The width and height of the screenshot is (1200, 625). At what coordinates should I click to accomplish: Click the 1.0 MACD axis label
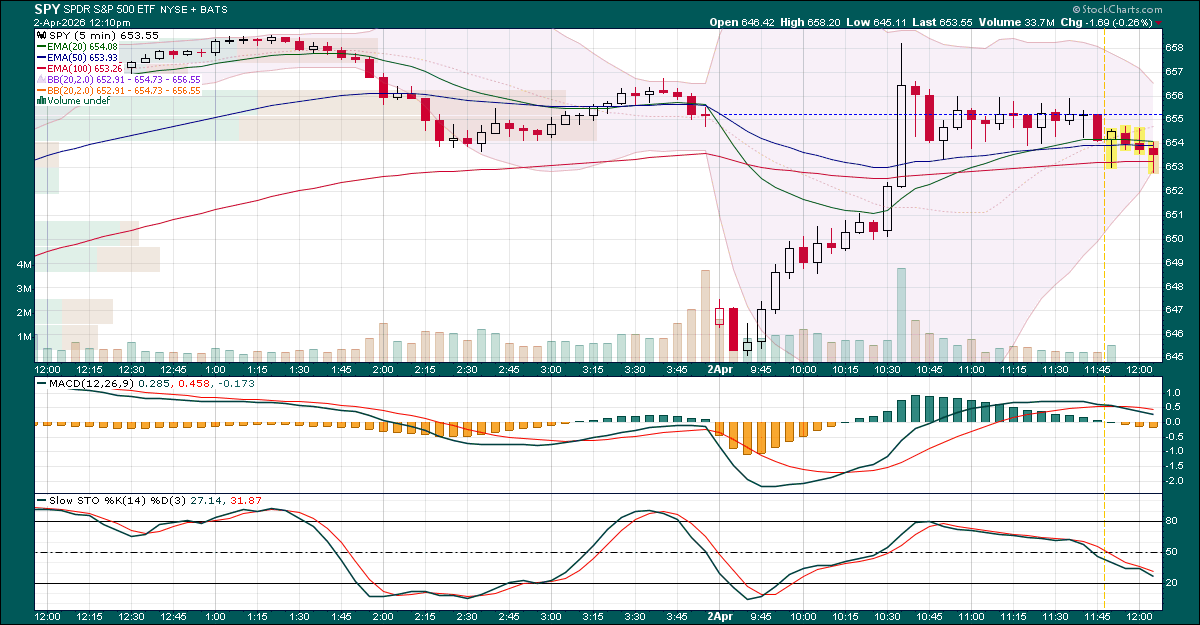click(x=1174, y=392)
